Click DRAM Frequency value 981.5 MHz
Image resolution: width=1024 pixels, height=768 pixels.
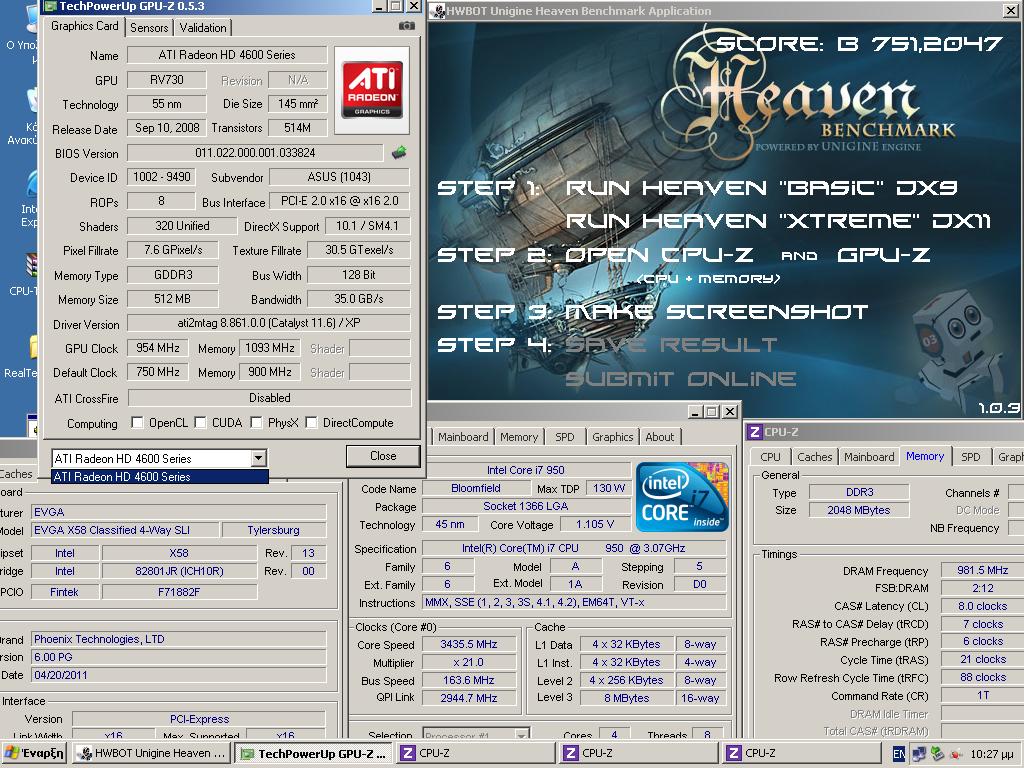pos(982,570)
